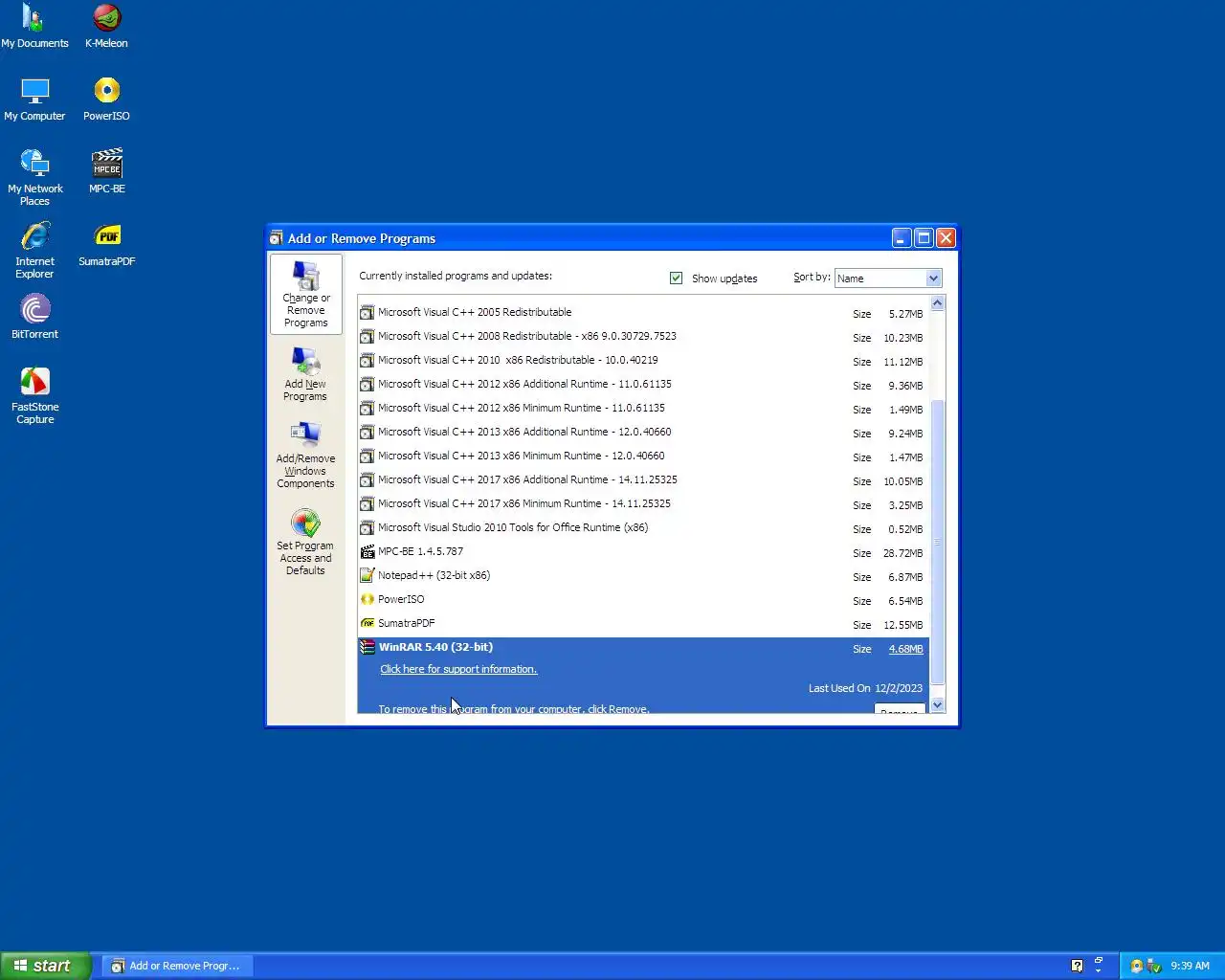The image size is (1225, 980).
Task: Click Add or Remove Programs taskbar button
Action: (176, 966)
